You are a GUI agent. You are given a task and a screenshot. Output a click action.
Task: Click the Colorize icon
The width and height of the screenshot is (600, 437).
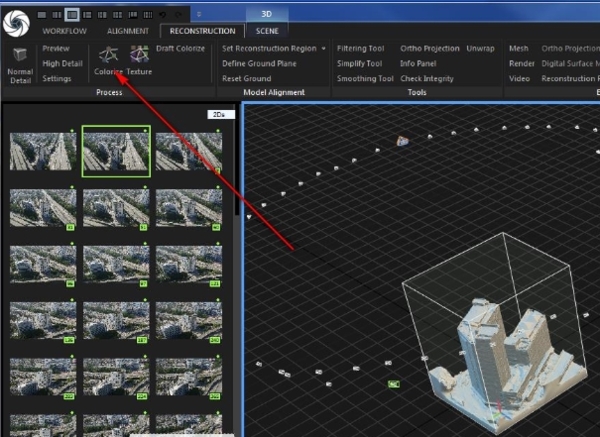click(x=107, y=55)
